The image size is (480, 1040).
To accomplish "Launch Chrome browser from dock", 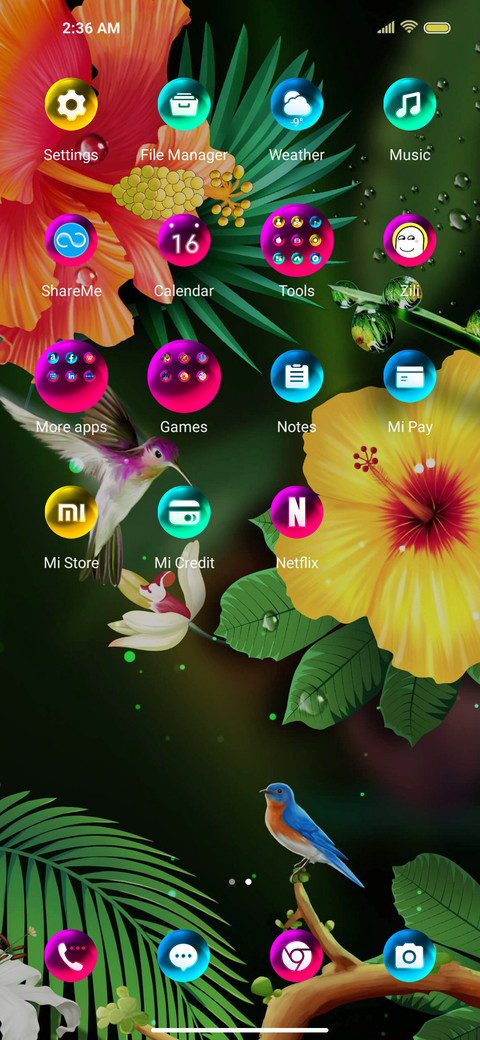I will (297, 956).
